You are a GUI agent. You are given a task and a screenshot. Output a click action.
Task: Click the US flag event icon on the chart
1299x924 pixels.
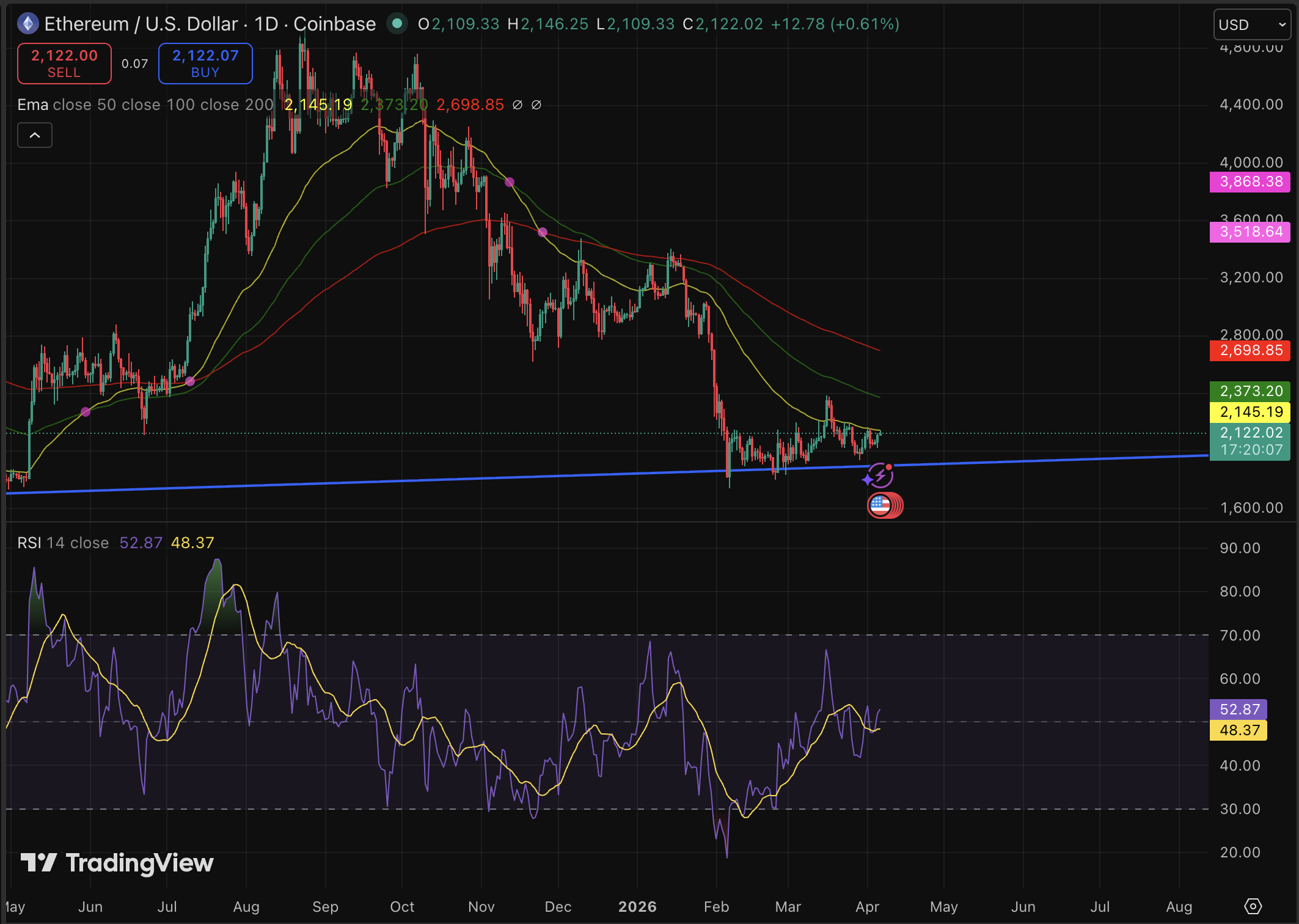tap(885, 505)
